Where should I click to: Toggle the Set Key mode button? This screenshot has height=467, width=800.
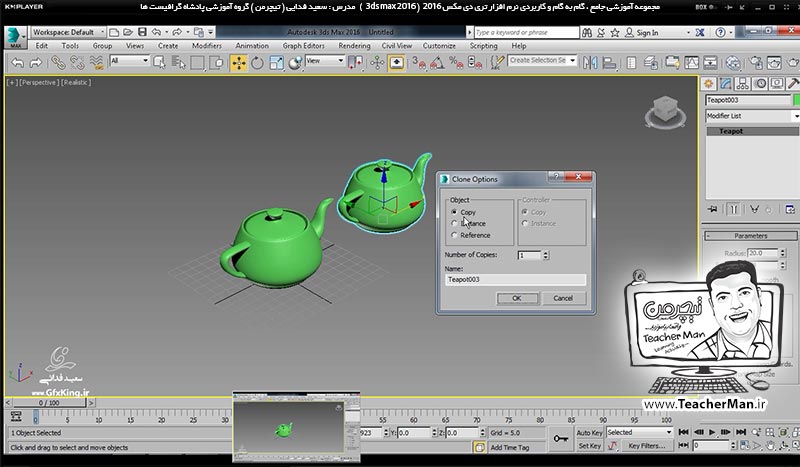(589, 446)
